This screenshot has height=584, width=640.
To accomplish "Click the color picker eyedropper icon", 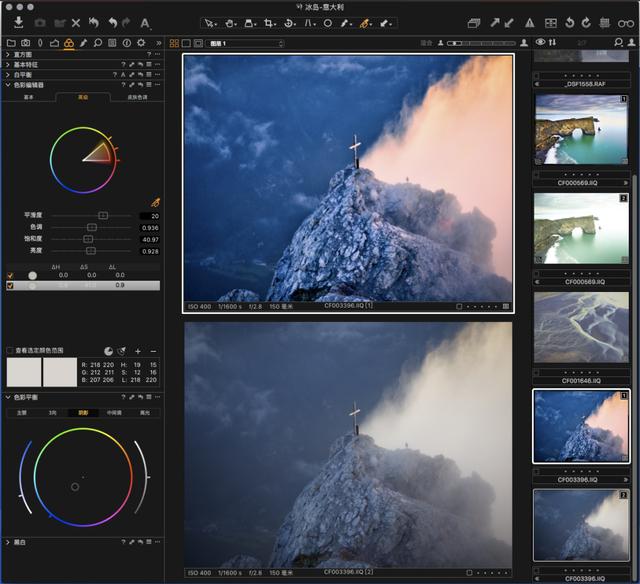I will pyautogui.click(x=155, y=202).
